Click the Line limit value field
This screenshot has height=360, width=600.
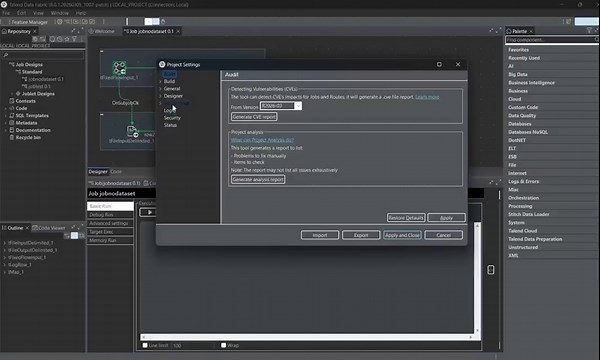(x=192, y=345)
